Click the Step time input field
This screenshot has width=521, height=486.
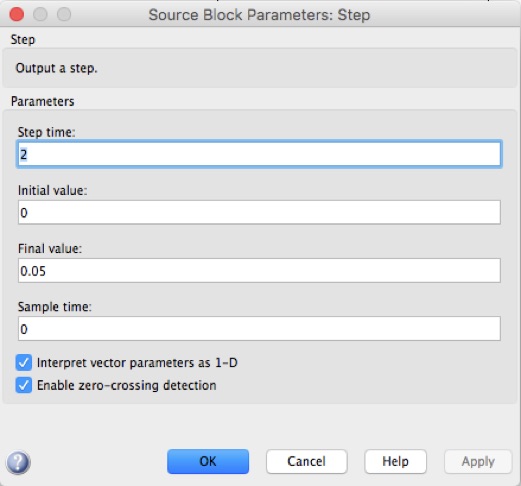[259, 154]
